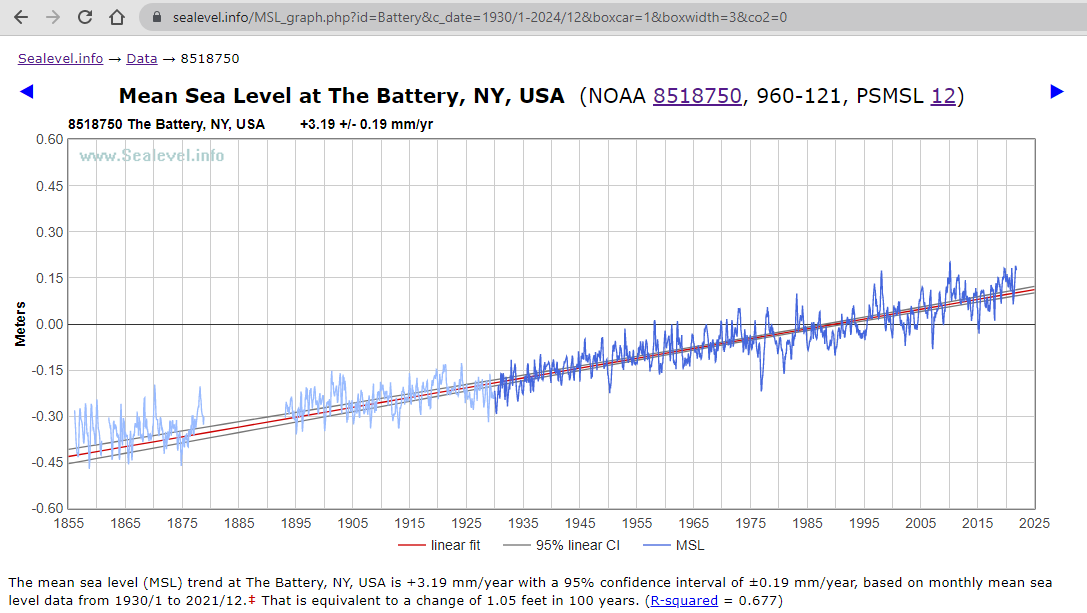Screen dimensions: 1087x613
Task: Go to previous station with blue left arrow
Action: tap(27, 92)
